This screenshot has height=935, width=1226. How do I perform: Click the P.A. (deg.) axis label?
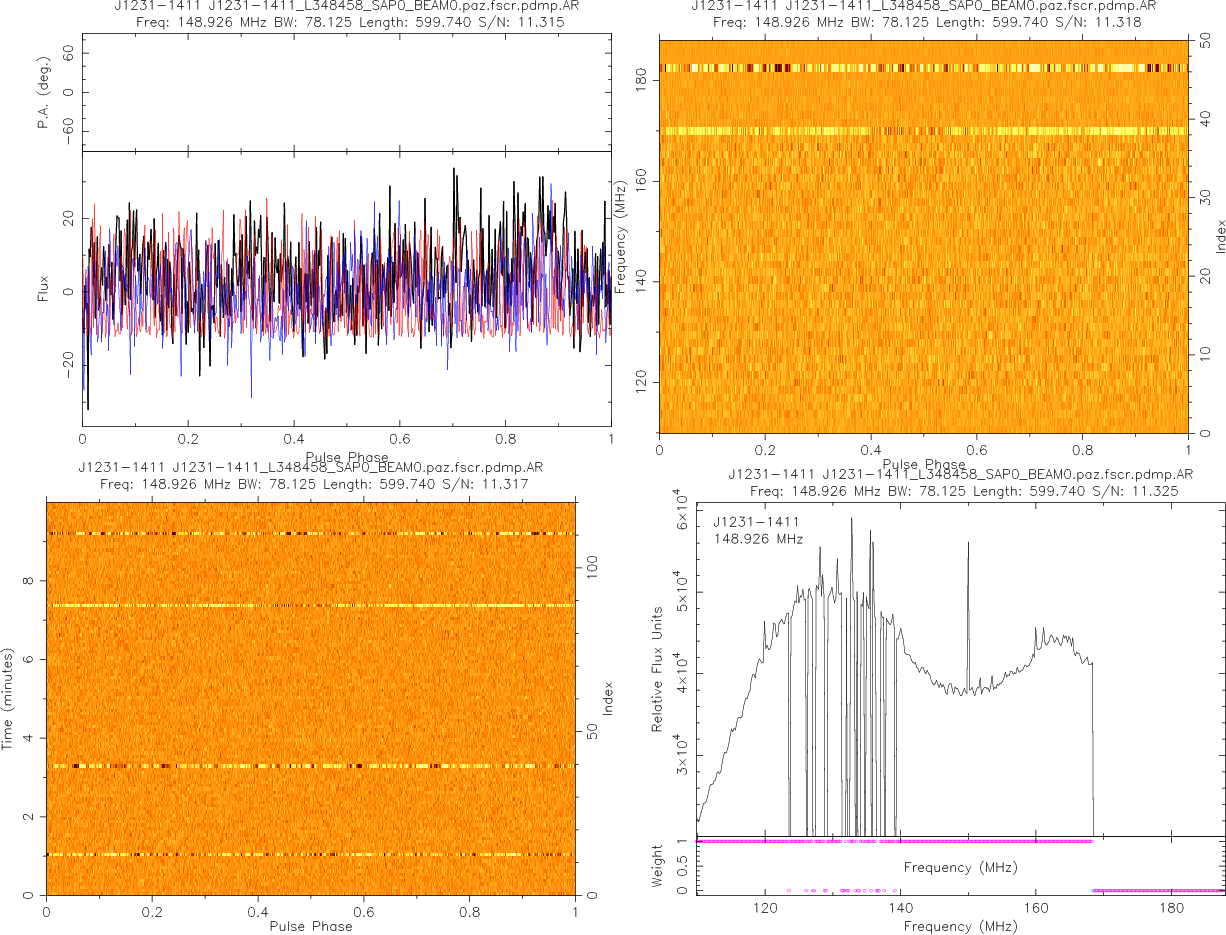[x=43, y=93]
